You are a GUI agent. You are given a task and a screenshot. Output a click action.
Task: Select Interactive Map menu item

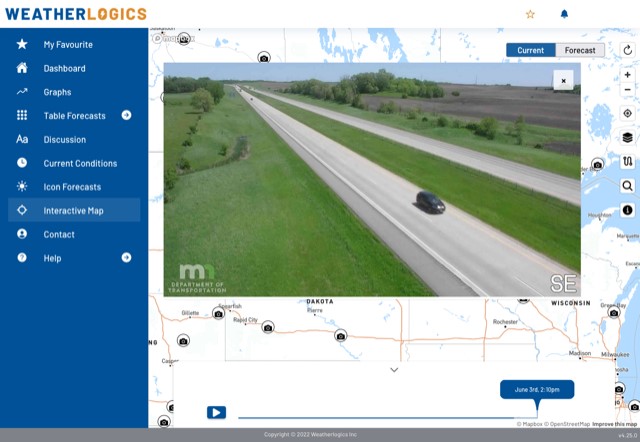(x=74, y=210)
